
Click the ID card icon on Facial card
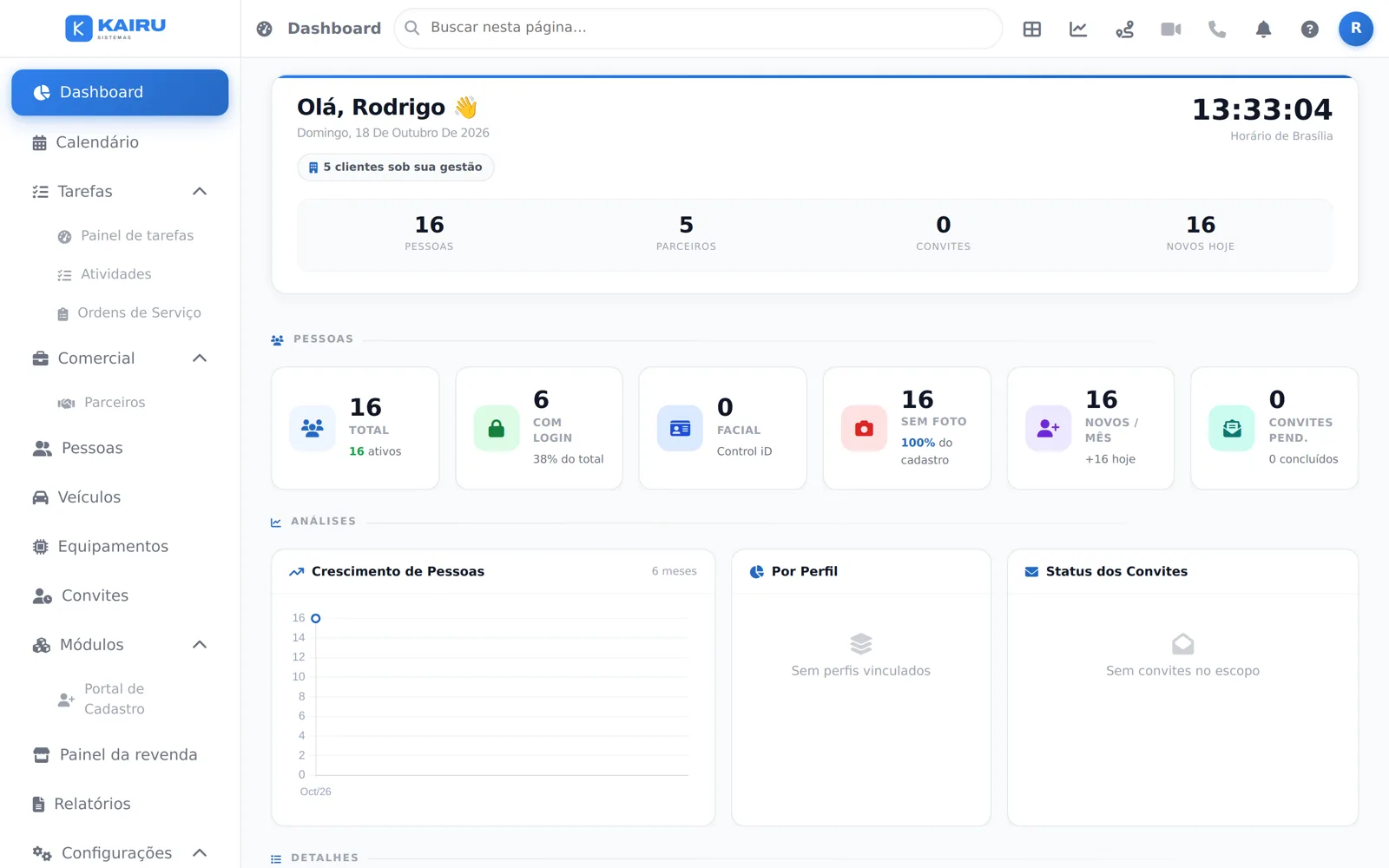680,428
